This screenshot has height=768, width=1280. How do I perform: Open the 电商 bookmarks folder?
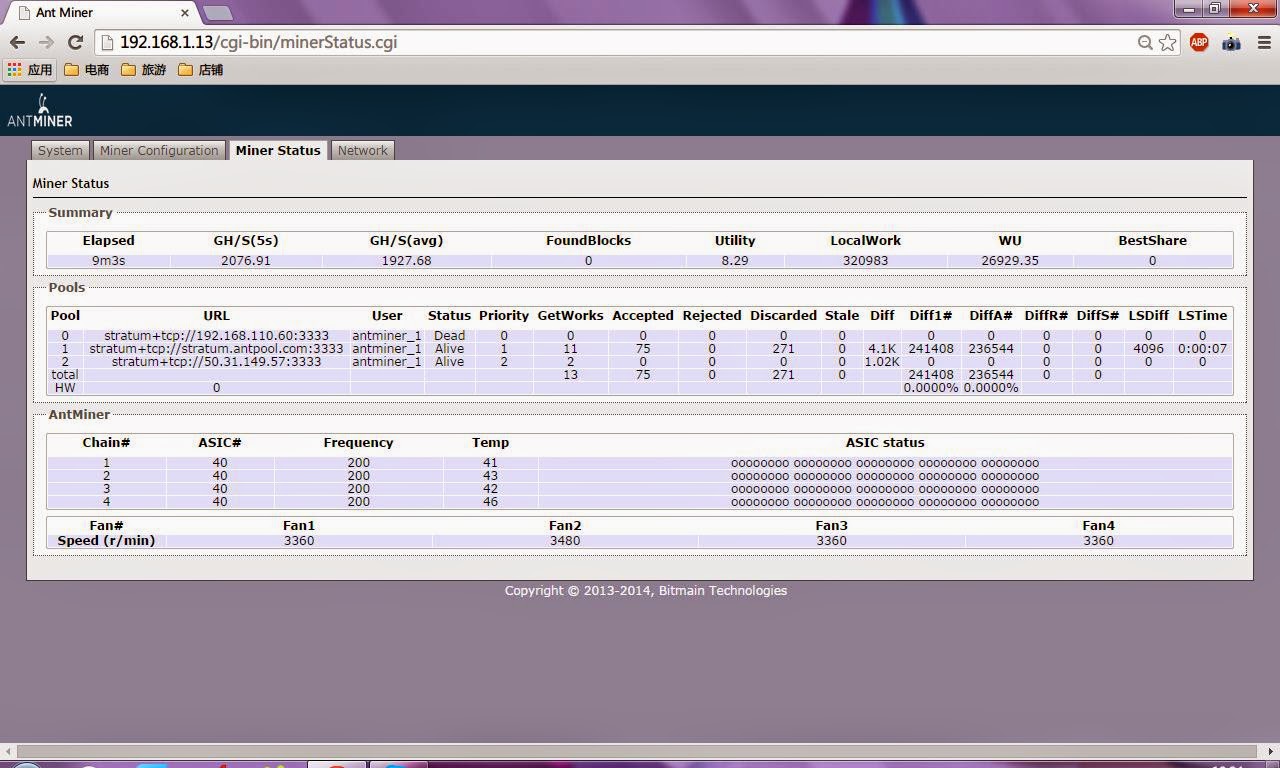coord(87,70)
